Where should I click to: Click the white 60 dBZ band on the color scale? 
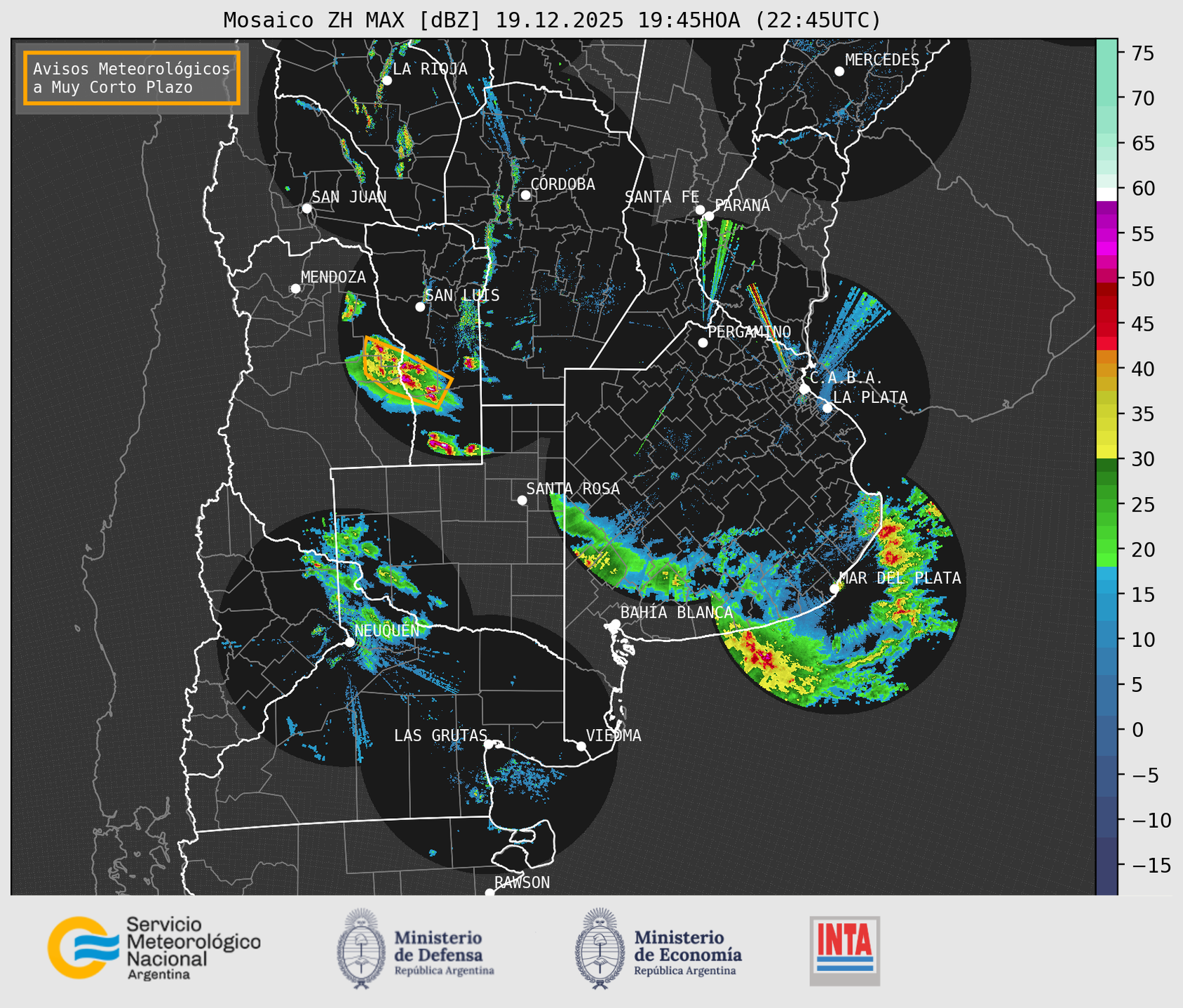[1106, 194]
